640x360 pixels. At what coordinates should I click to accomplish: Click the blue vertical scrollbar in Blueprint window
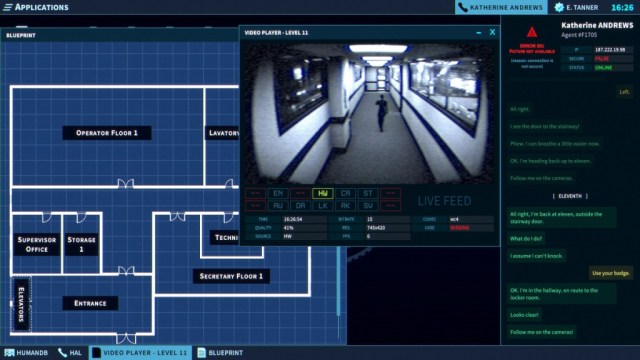coord(338,281)
